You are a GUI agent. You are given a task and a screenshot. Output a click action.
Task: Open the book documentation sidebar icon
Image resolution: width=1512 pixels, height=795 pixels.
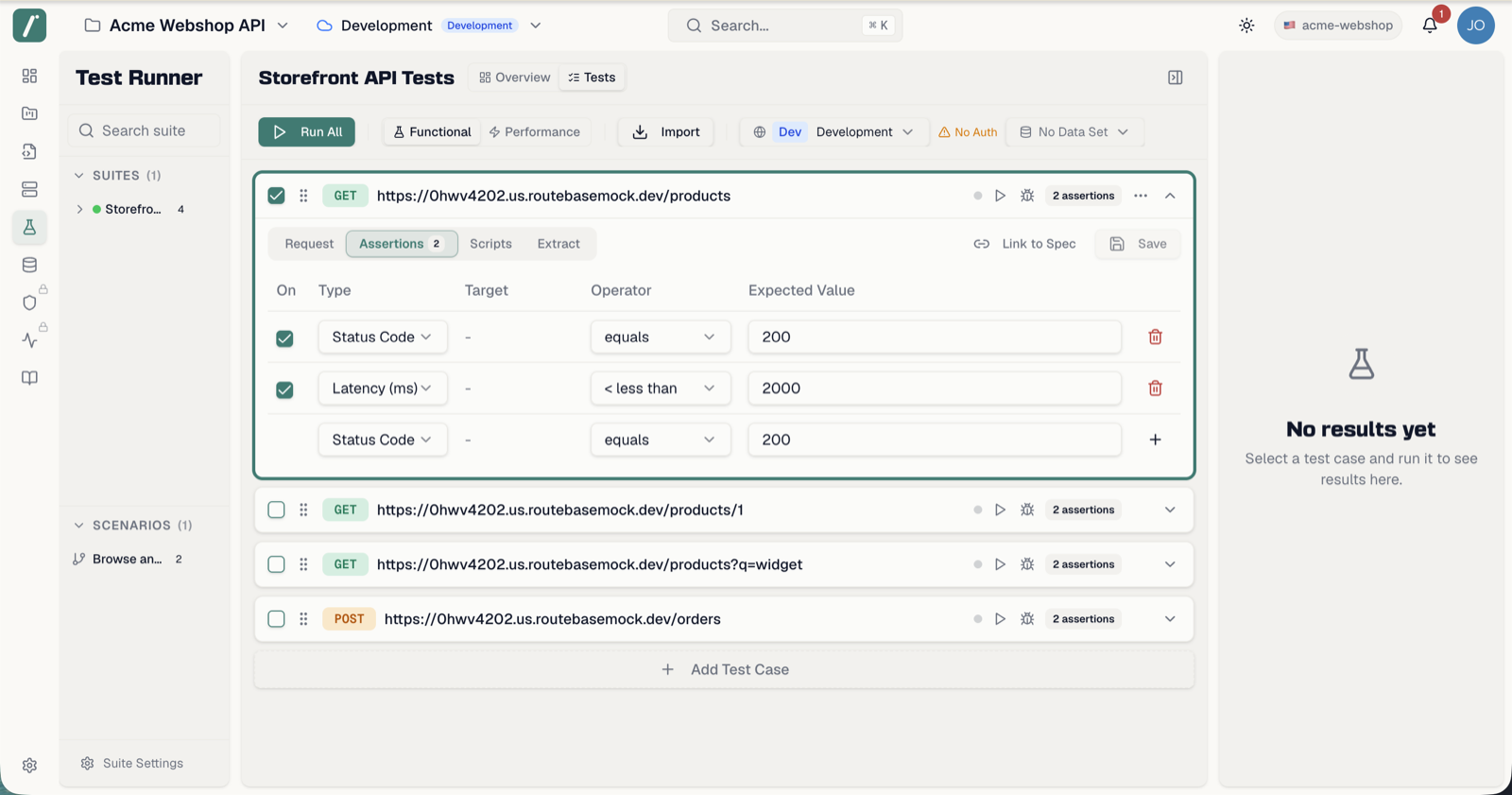29,378
